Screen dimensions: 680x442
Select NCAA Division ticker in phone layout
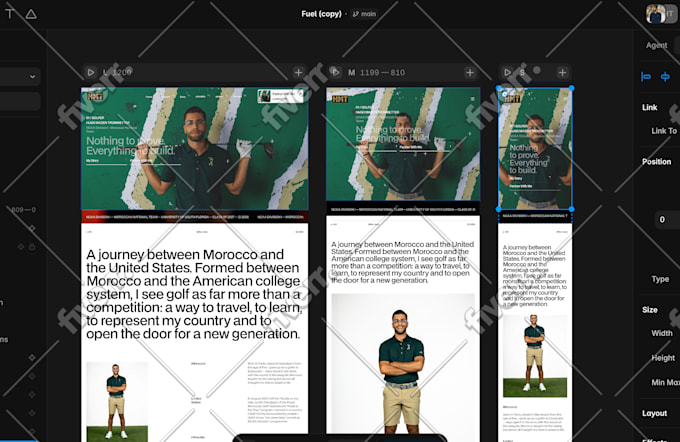[x=535, y=216]
